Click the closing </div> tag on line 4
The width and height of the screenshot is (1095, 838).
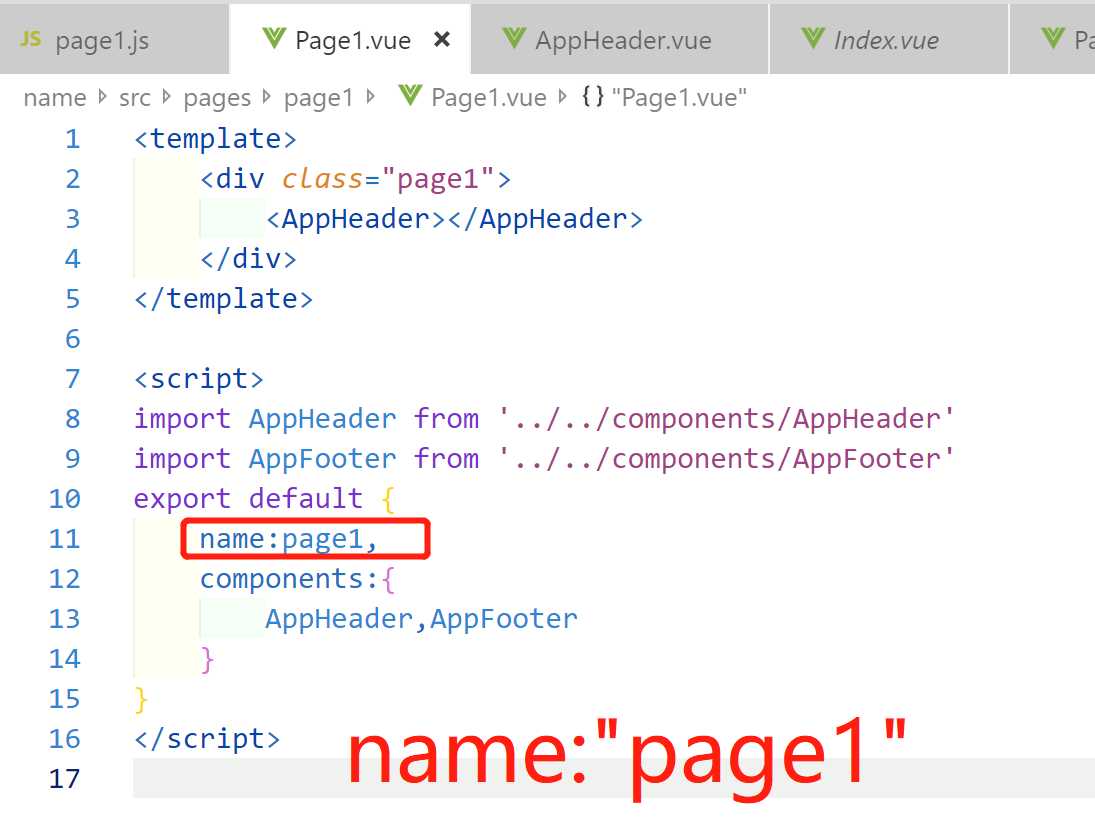[x=249, y=259]
